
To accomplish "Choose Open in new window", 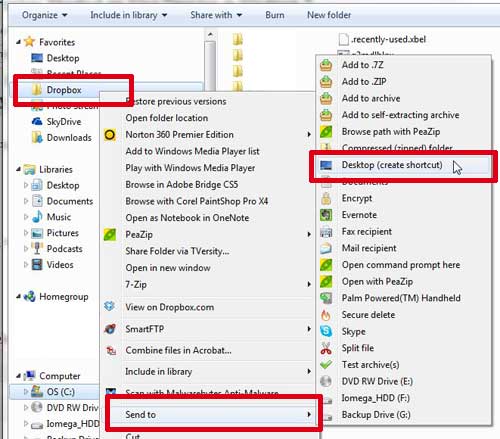I will pyautogui.click(x=208, y=268).
